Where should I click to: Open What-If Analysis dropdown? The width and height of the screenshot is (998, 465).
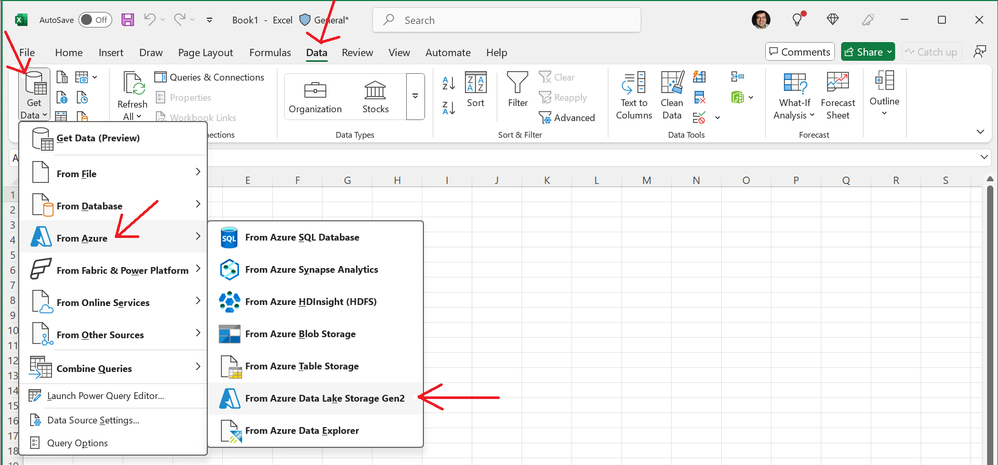pyautogui.click(x=794, y=97)
